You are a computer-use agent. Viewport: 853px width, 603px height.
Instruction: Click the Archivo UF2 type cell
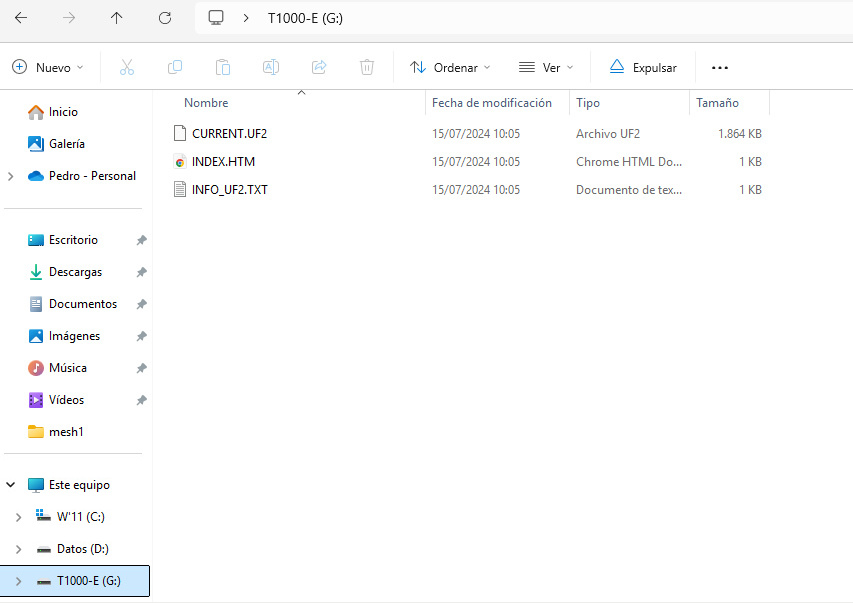click(608, 134)
